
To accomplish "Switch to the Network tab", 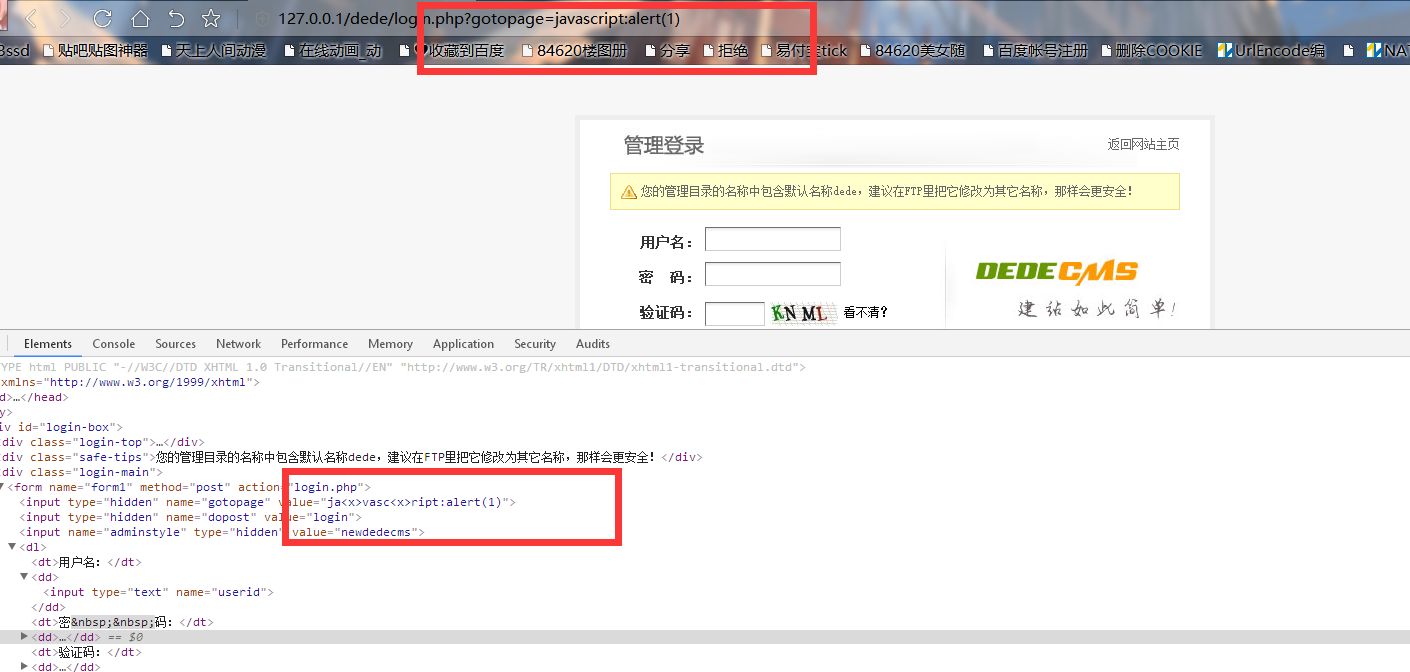I will coord(238,343).
